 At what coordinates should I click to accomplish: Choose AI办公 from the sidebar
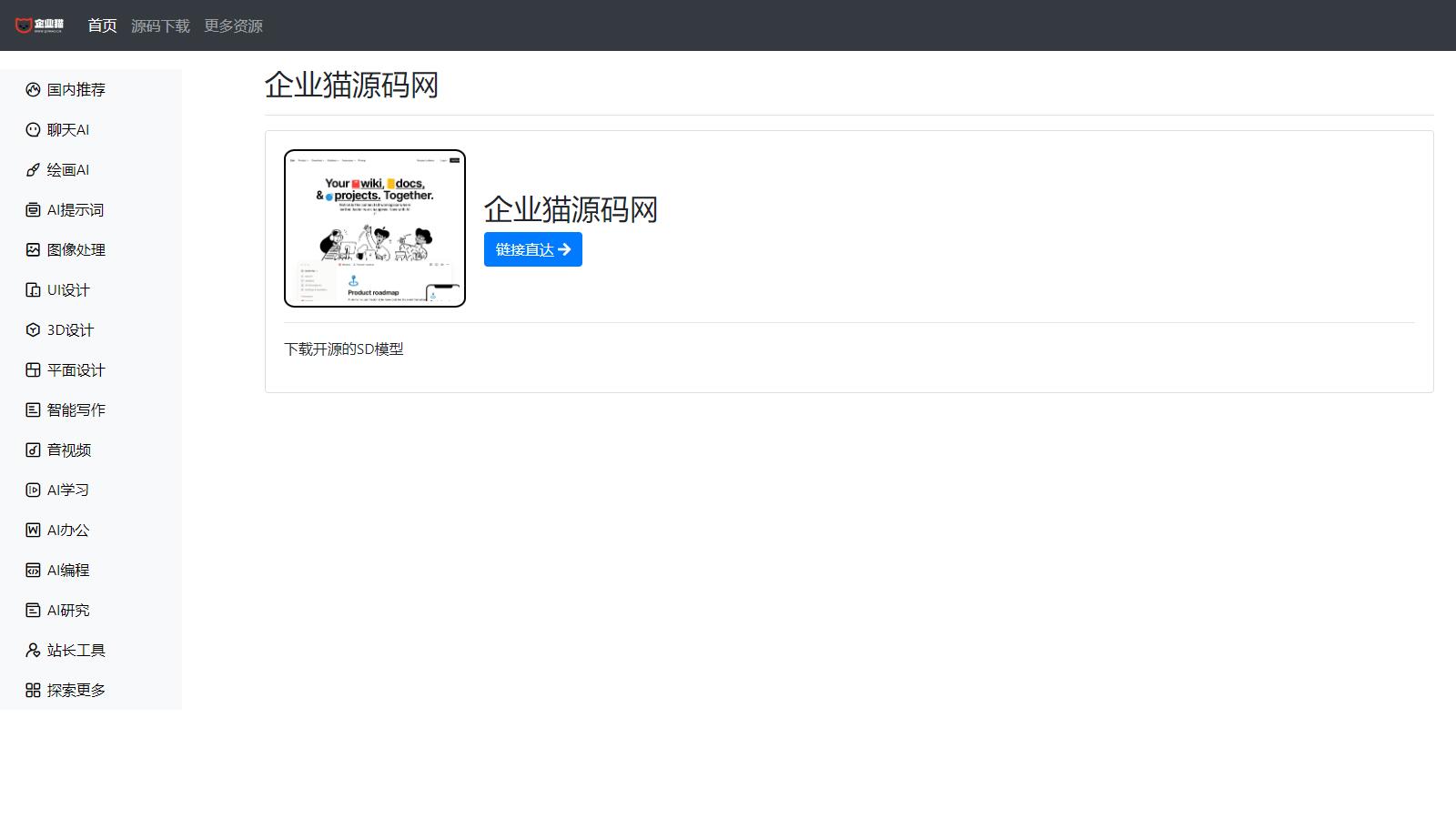(x=67, y=530)
